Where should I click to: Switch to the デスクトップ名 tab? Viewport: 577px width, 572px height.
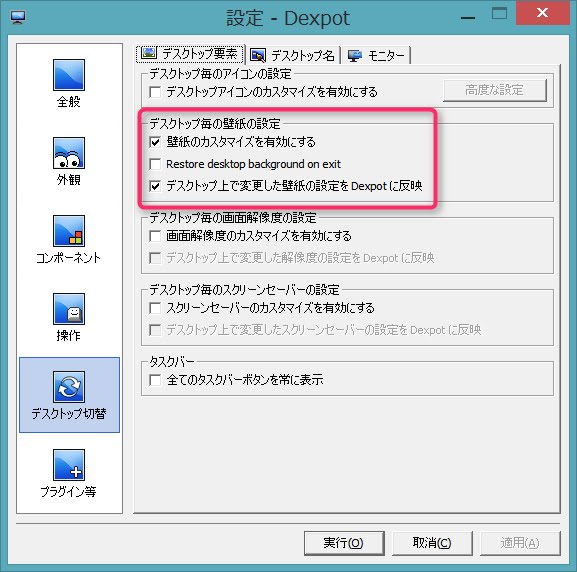[x=293, y=56]
